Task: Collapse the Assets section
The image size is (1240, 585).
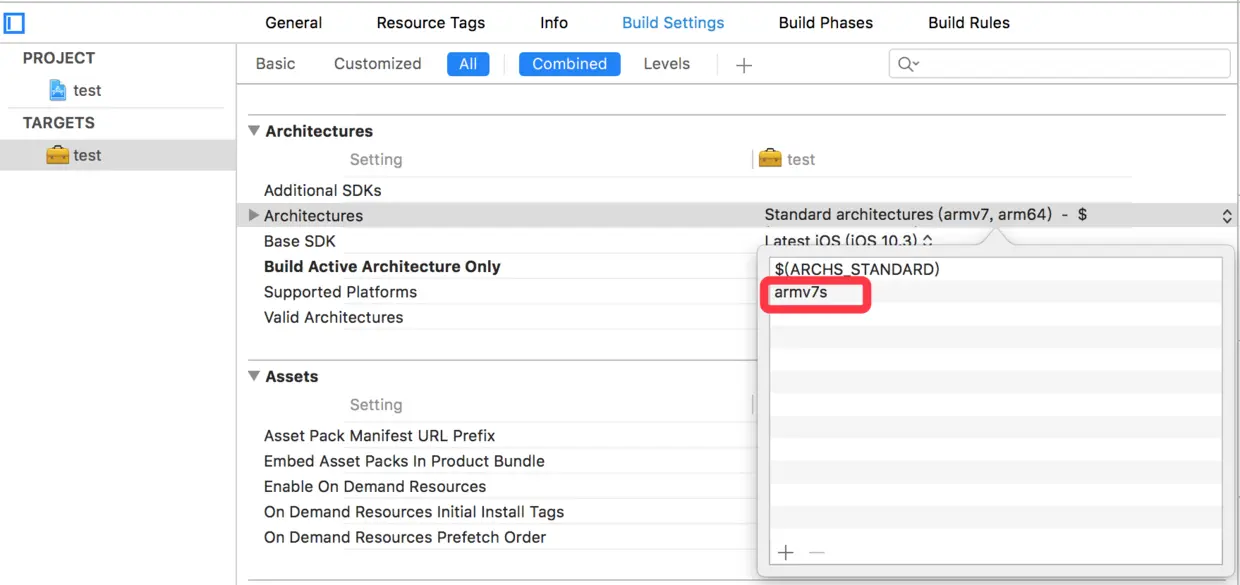Action: click(x=255, y=376)
